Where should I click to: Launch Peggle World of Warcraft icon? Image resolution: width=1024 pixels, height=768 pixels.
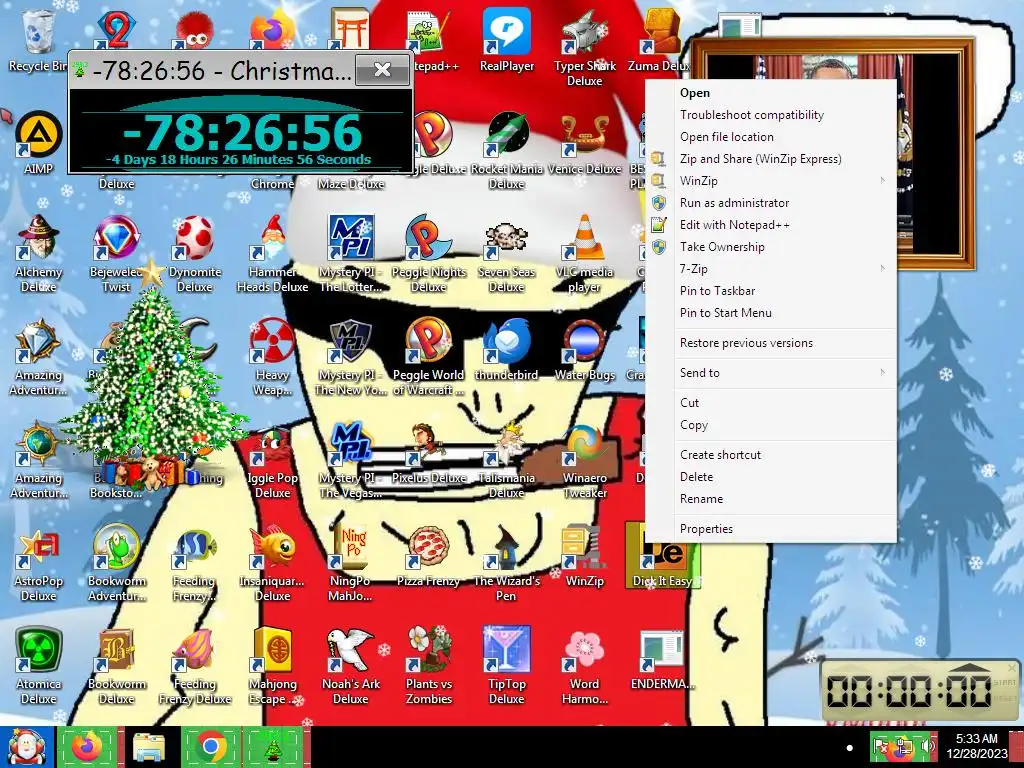pos(428,357)
